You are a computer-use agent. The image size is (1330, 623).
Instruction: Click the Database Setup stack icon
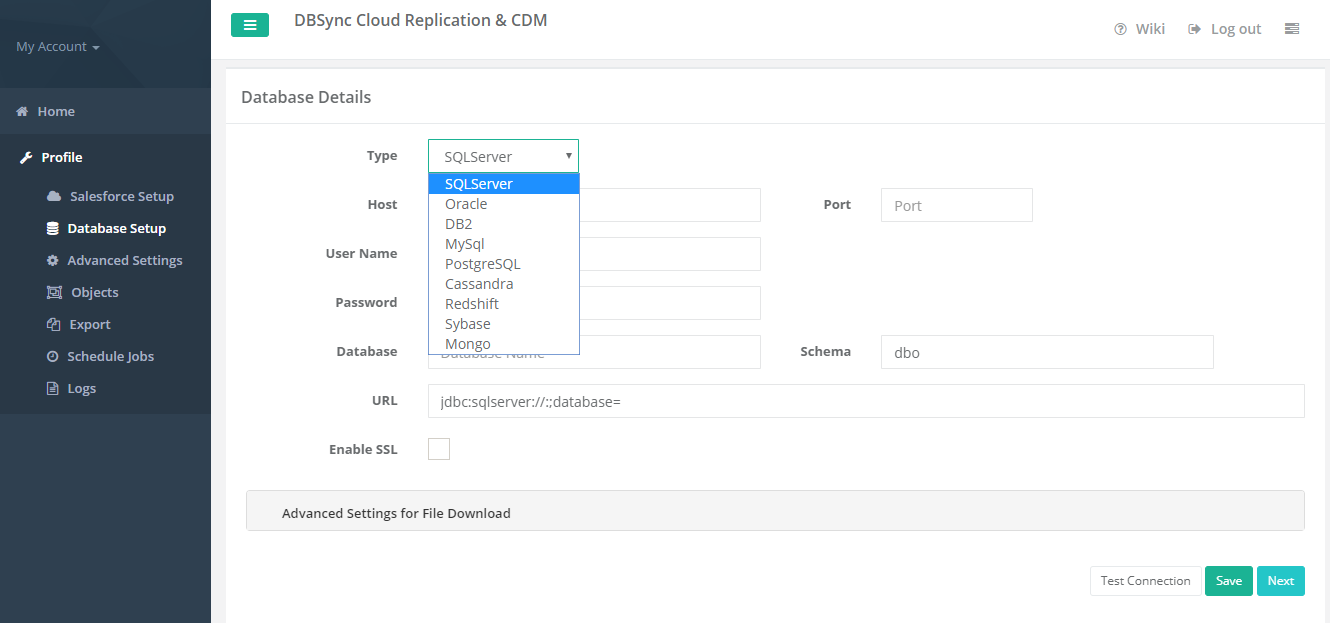tap(53, 229)
